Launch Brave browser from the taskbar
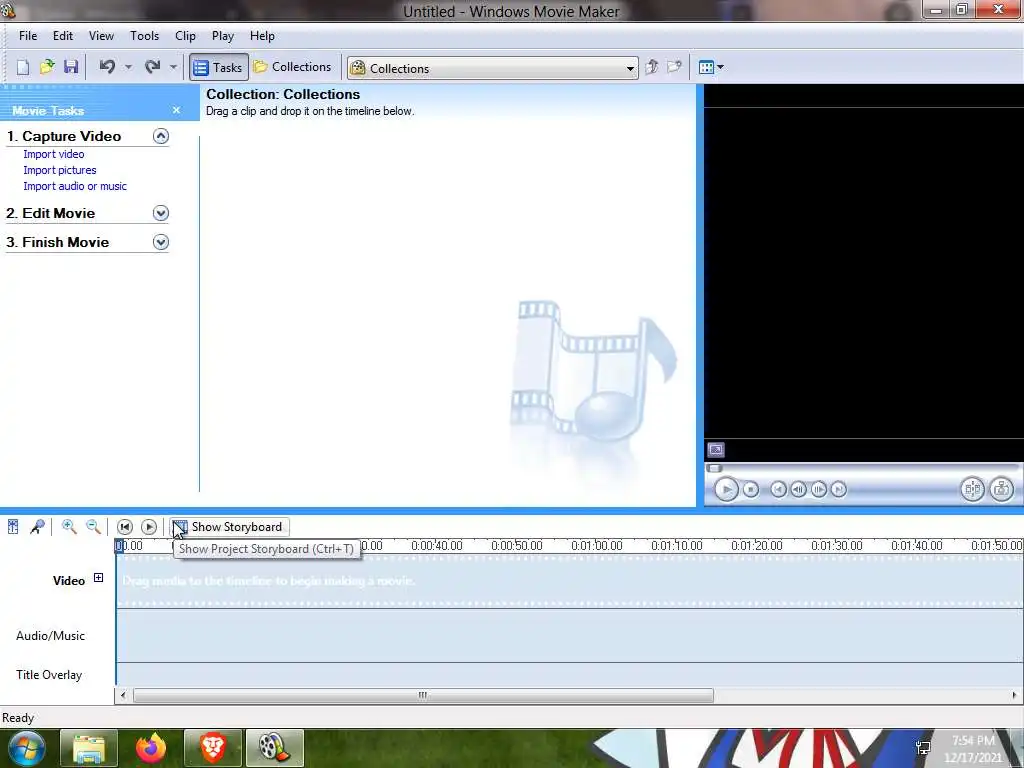1024x768 pixels. (213, 748)
